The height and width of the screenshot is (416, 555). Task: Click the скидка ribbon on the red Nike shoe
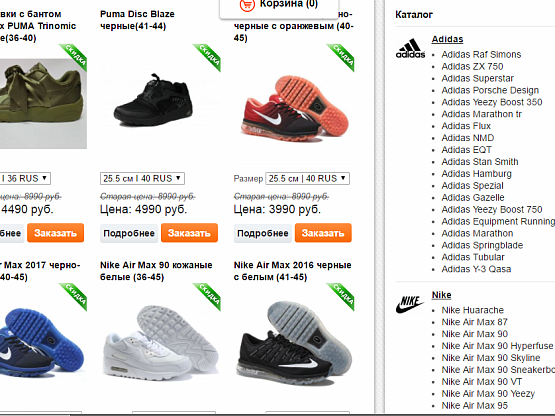[x=341, y=57]
